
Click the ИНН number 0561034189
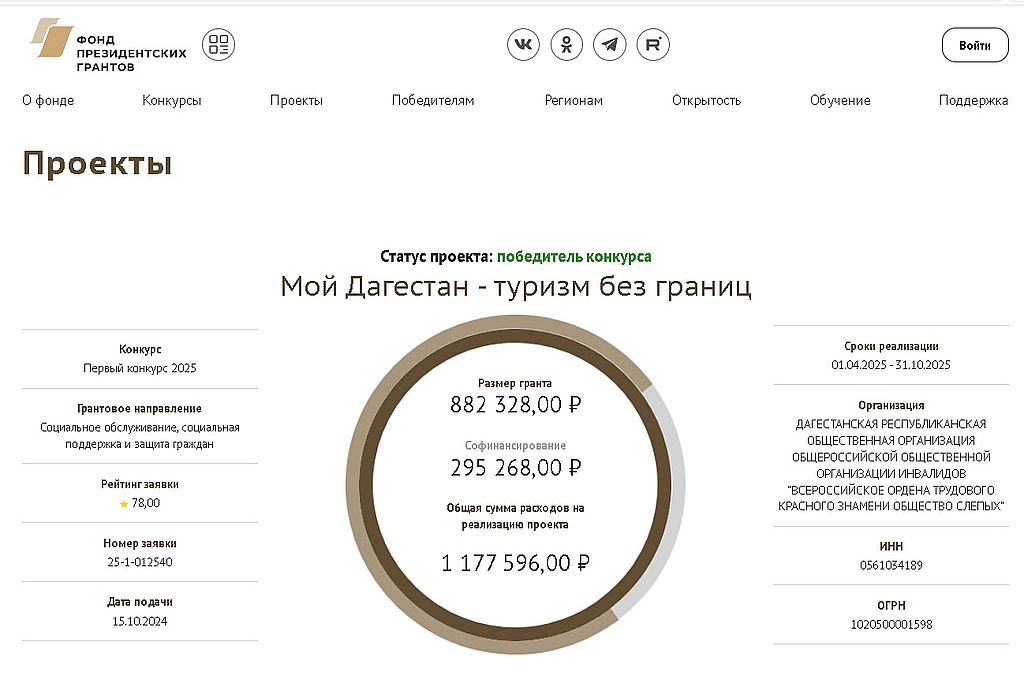(890, 565)
